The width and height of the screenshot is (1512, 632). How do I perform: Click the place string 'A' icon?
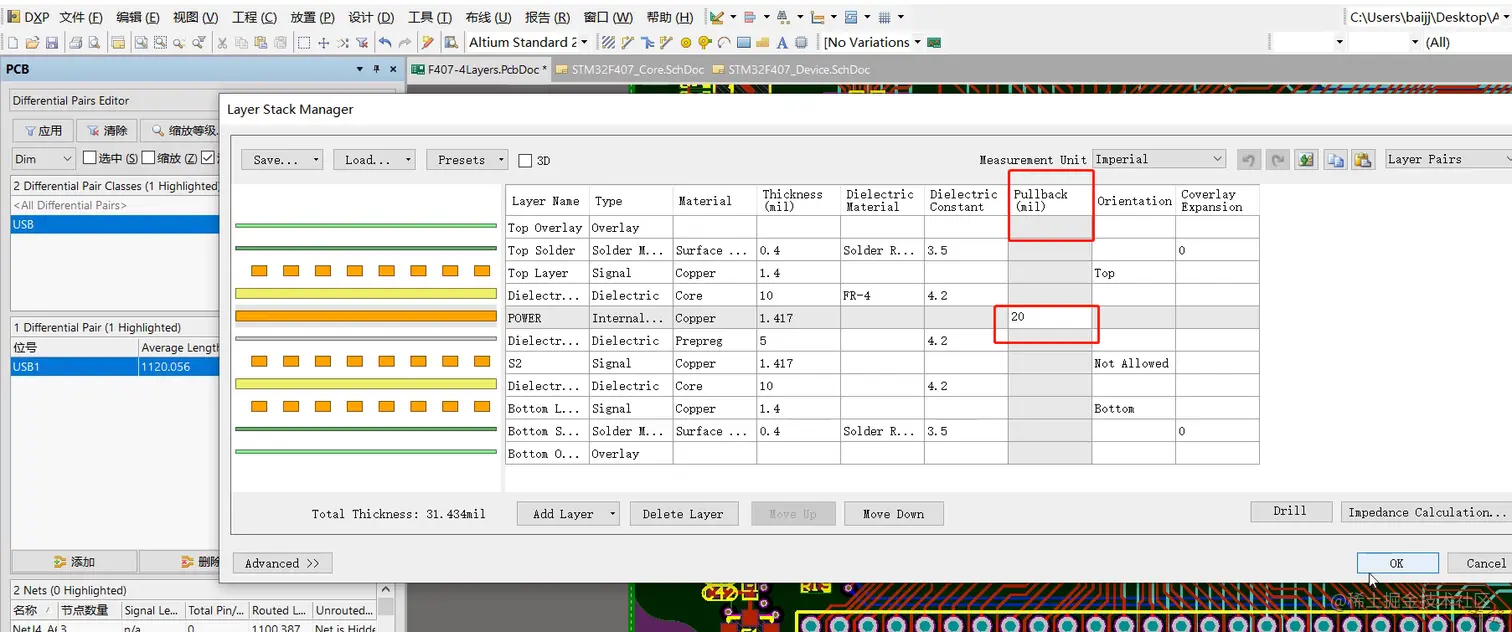(782, 43)
